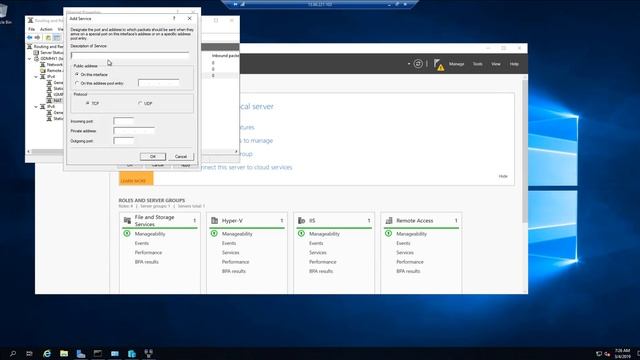Click the Incoming port field

tap(124, 121)
